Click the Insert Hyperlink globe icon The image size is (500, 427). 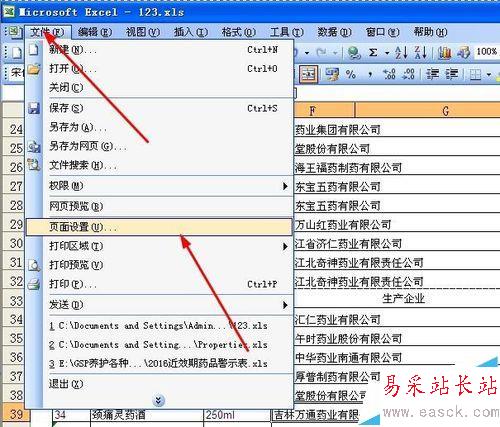[354, 53]
